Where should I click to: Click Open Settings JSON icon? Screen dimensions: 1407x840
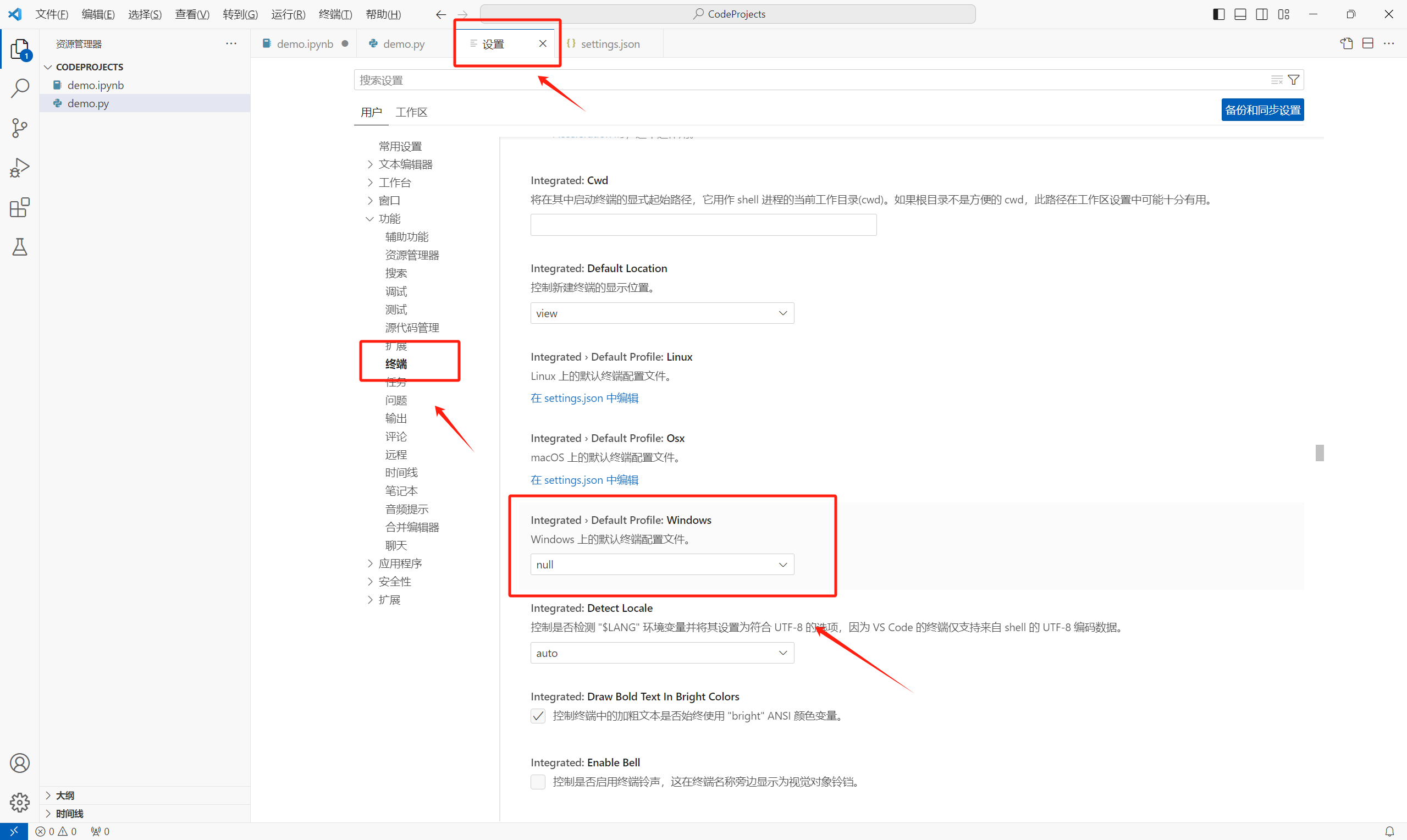1347,43
